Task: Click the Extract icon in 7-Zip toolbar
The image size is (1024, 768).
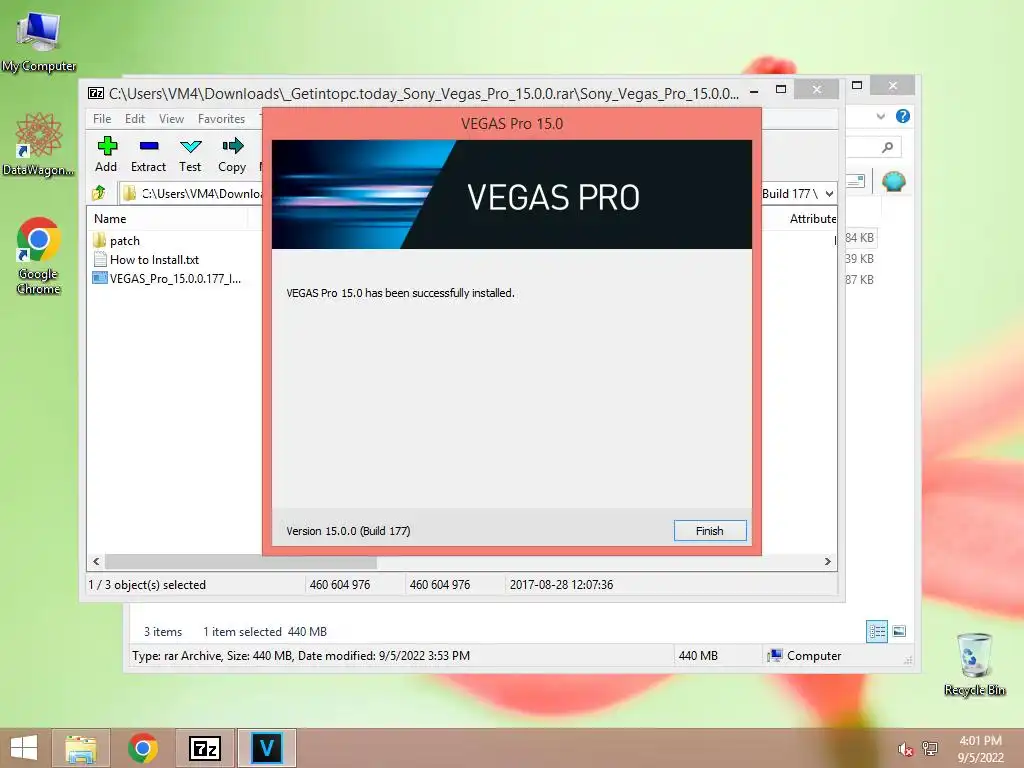Action: tap(148, 146)
